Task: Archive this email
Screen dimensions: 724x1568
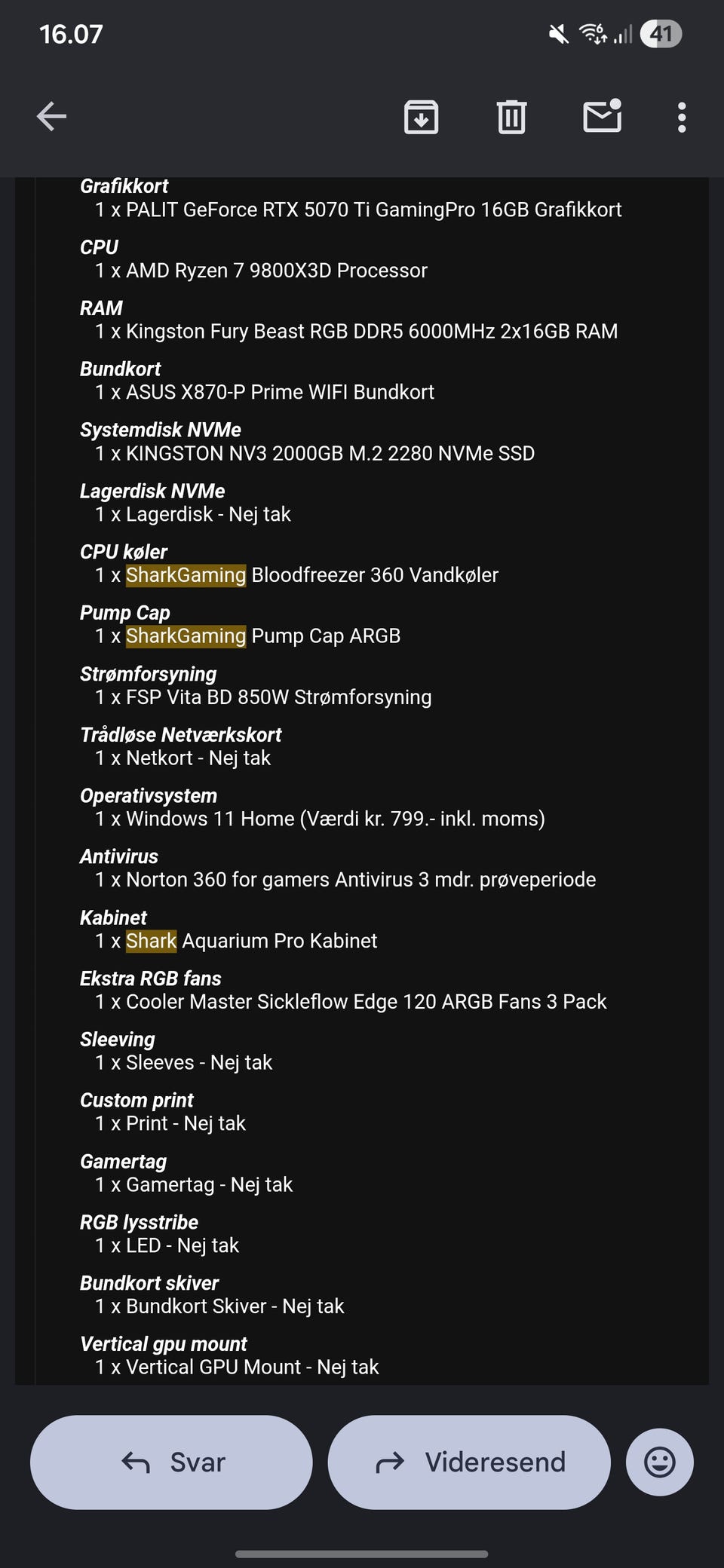Action: coord(421,117)
